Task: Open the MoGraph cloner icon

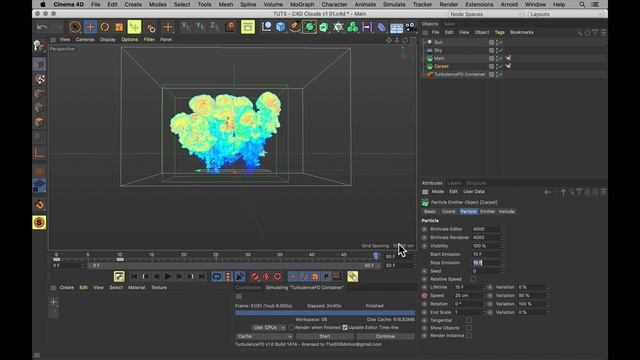Action: click(353, 27)
